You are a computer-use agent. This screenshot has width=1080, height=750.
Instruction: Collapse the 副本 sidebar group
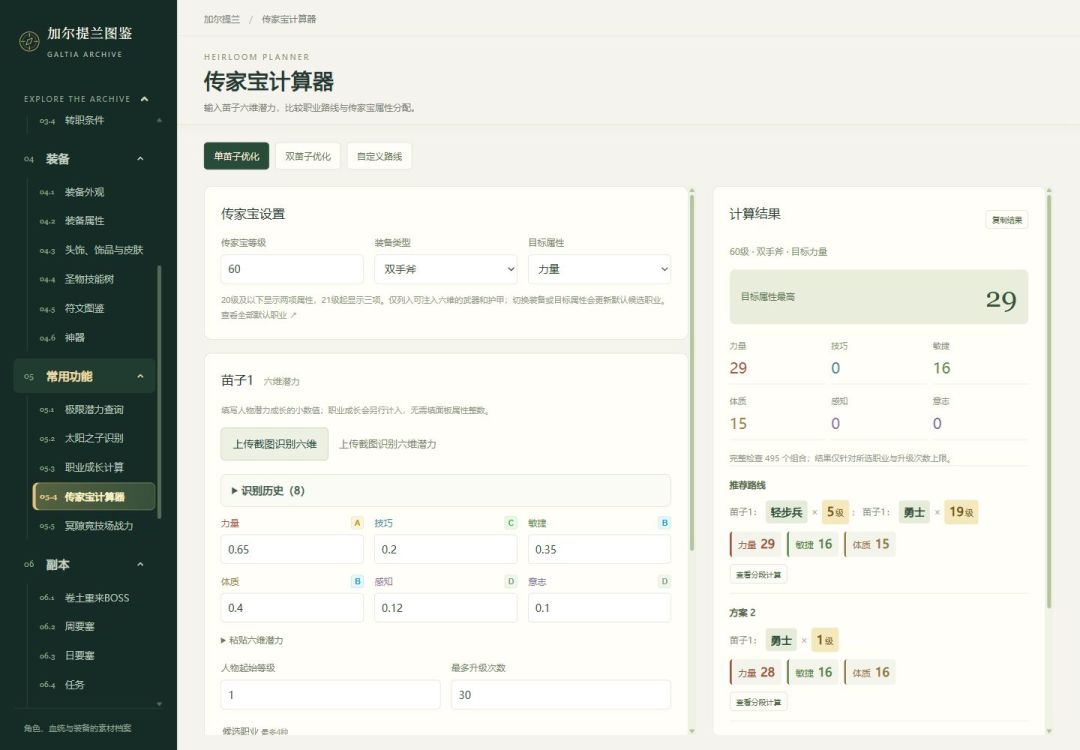click(141, 565)
